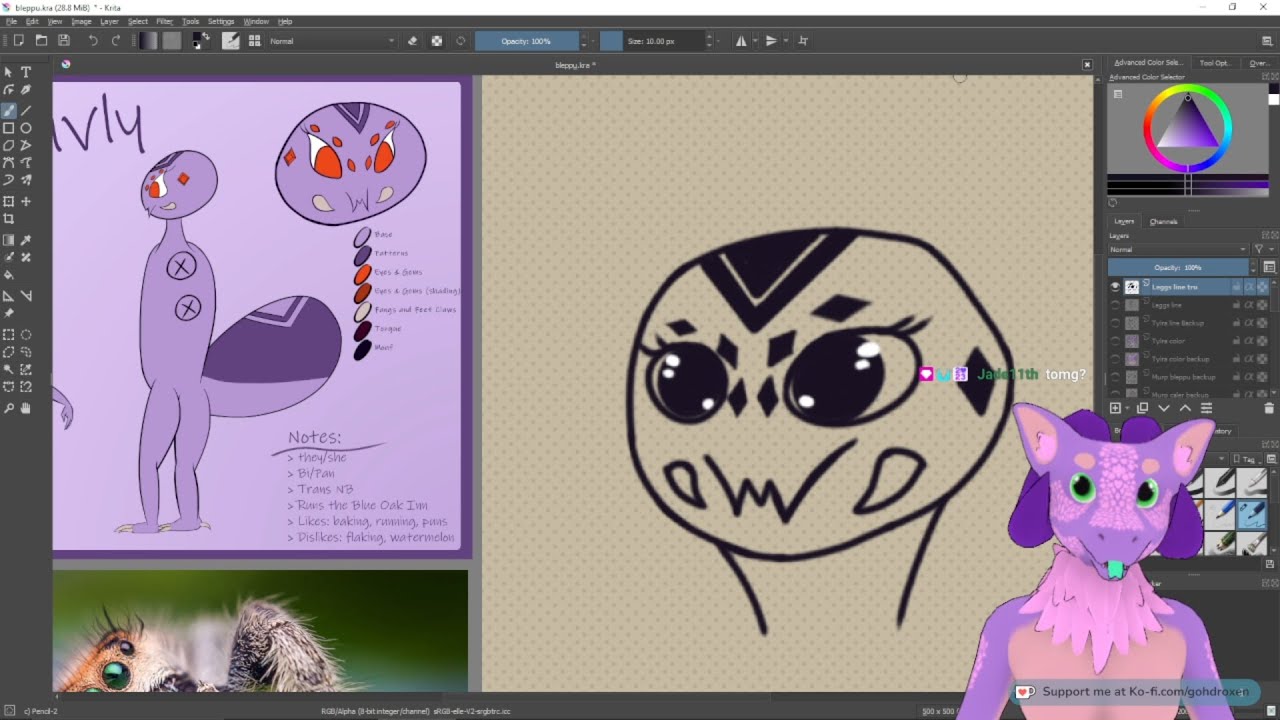Select the Zoom magnifier tool
Viewport: 1280px width, 720px height.
[9, 408]
